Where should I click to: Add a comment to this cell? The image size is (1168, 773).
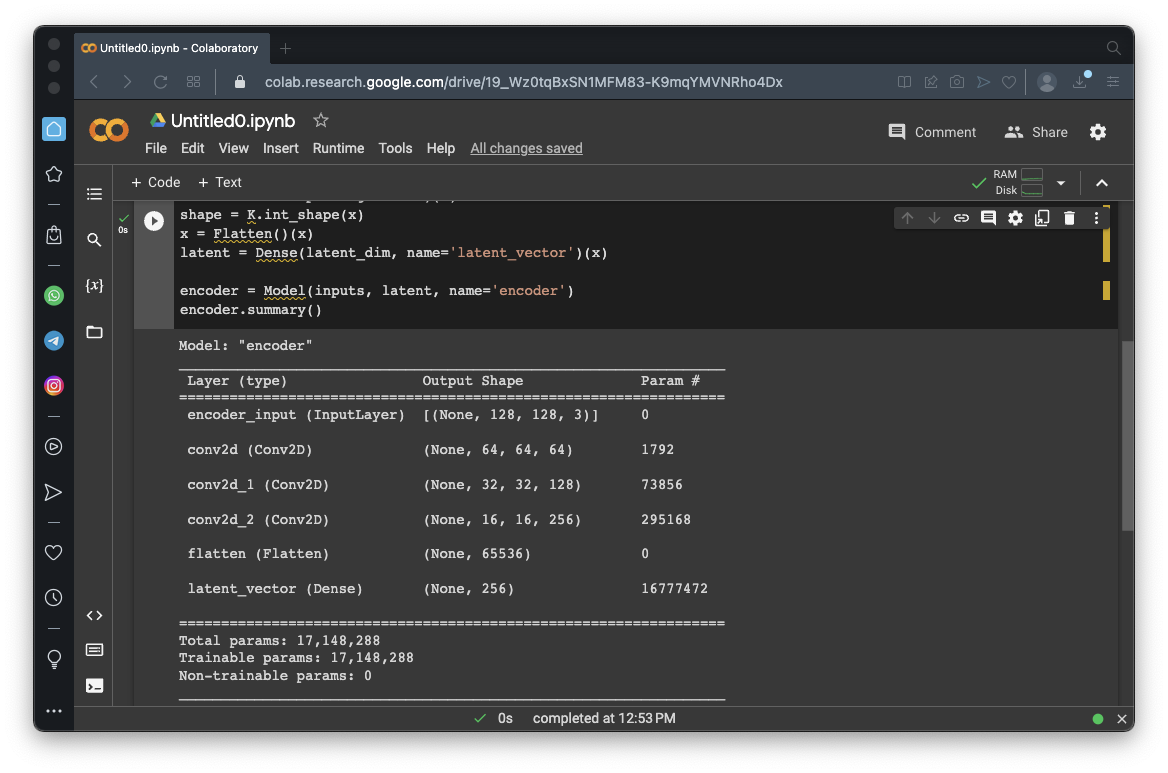[988, 218]
